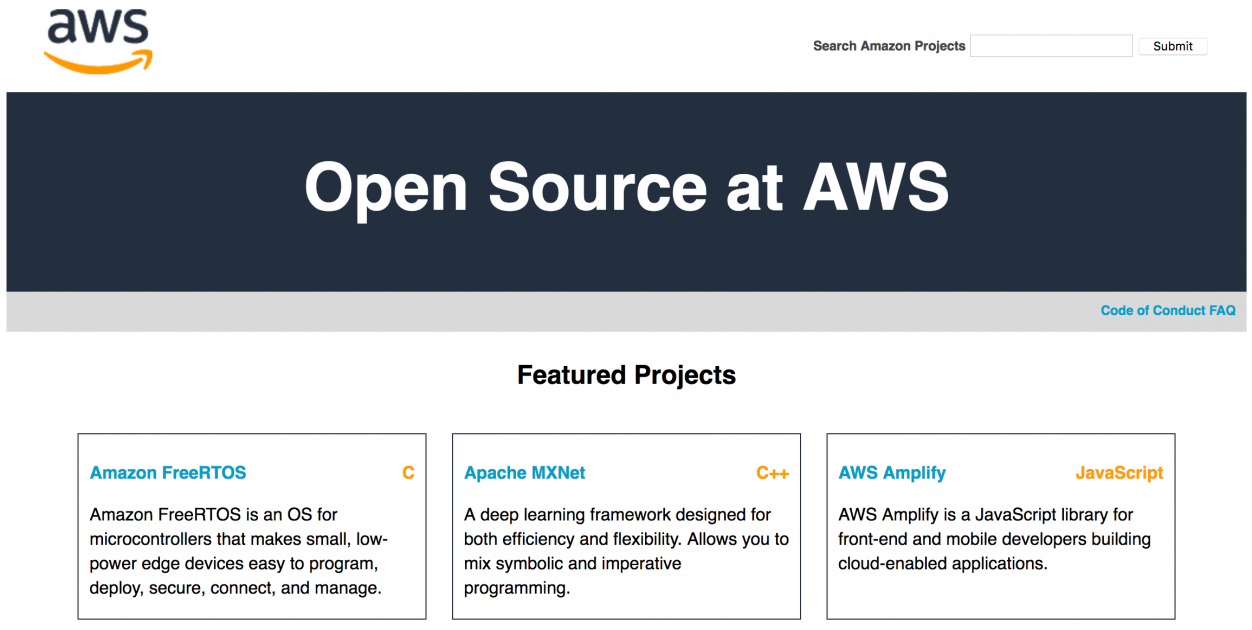Click the AWS logo
1252x630 pixels.
click(x=98, y=40)
